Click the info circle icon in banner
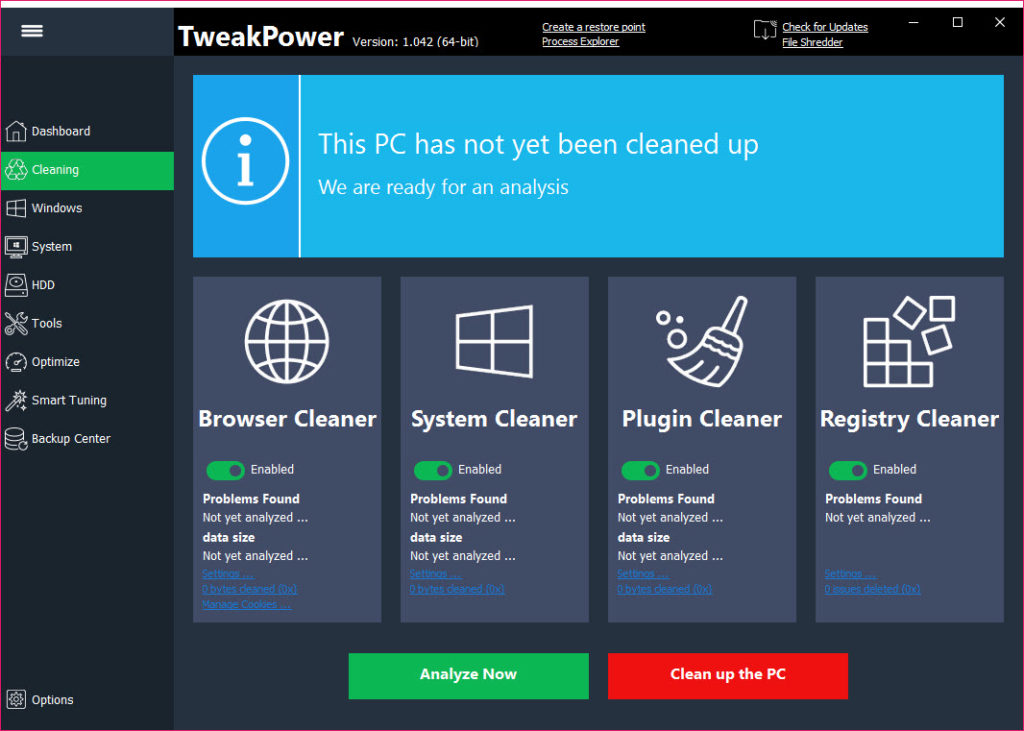Image resolution: width=1024 pixels, height=731 pixels. click(x=246, y=161)
